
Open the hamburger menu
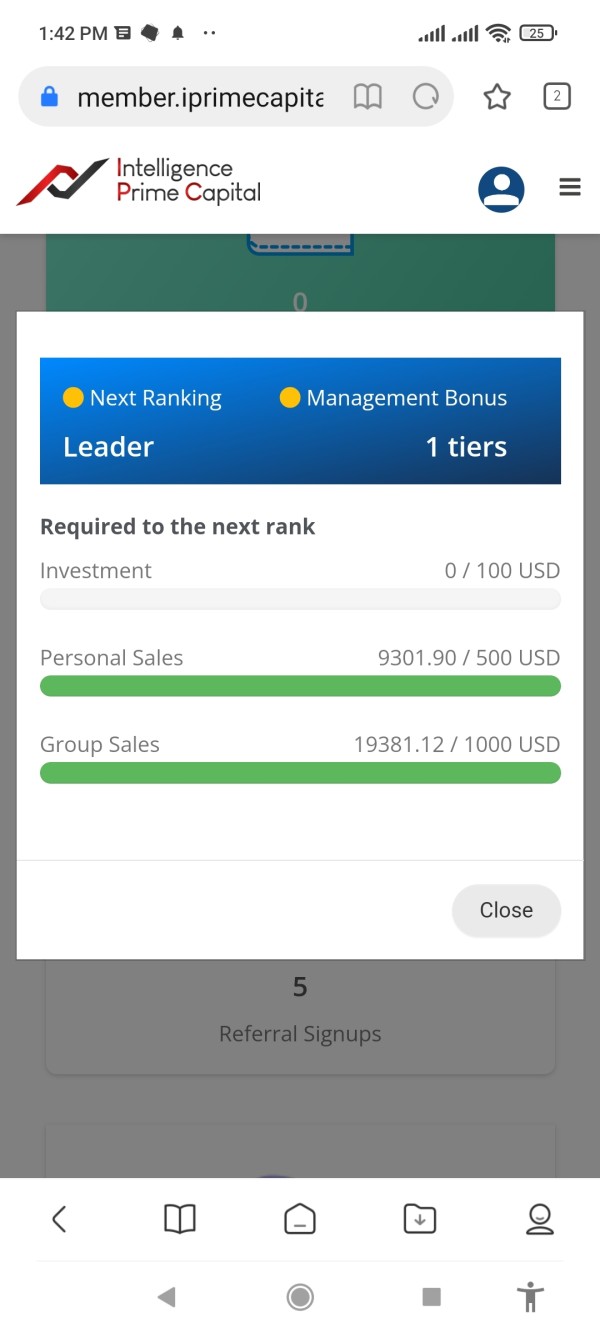tap(570, 187)
